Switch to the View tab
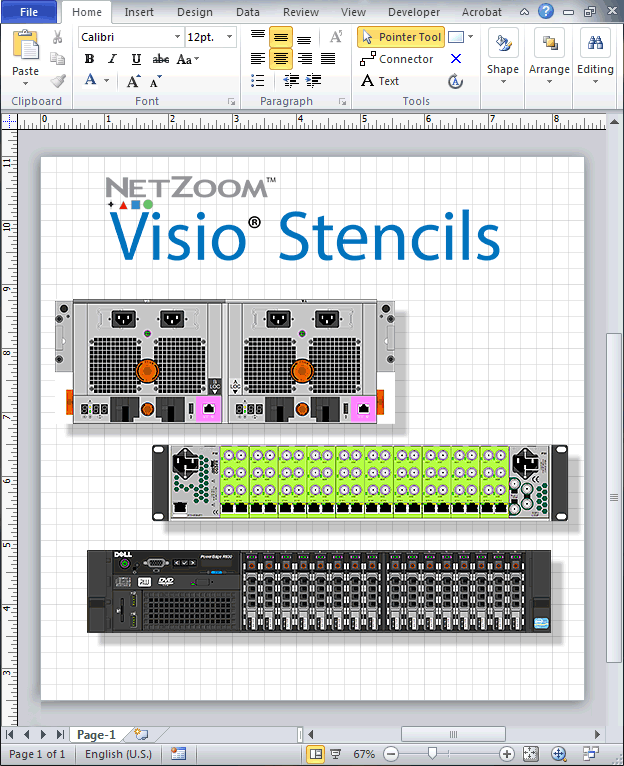Viewport: 624px width, 766px height. [353, 12]
